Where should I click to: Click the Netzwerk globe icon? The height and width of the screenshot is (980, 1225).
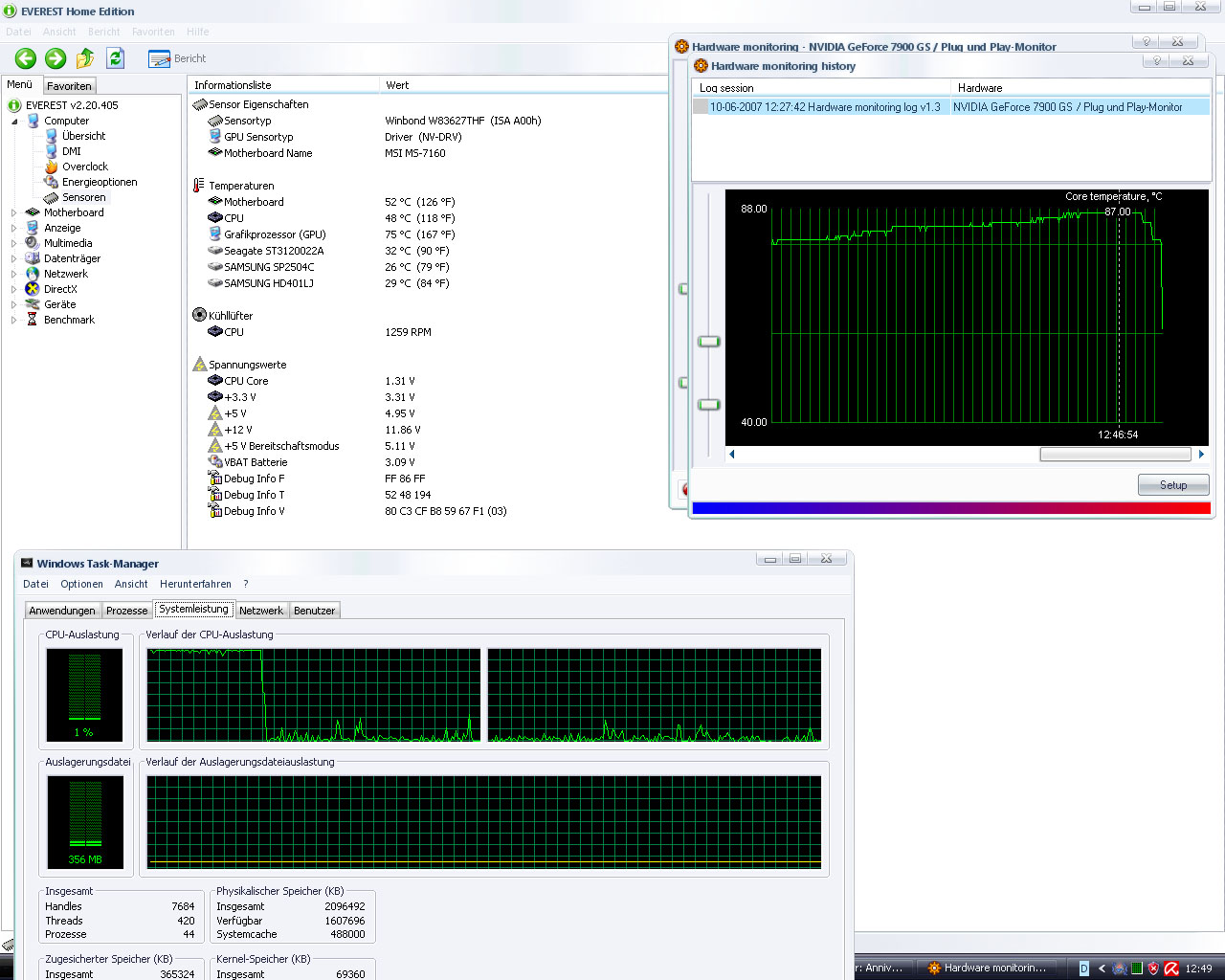pyautogui.click(x=33, y=274)
